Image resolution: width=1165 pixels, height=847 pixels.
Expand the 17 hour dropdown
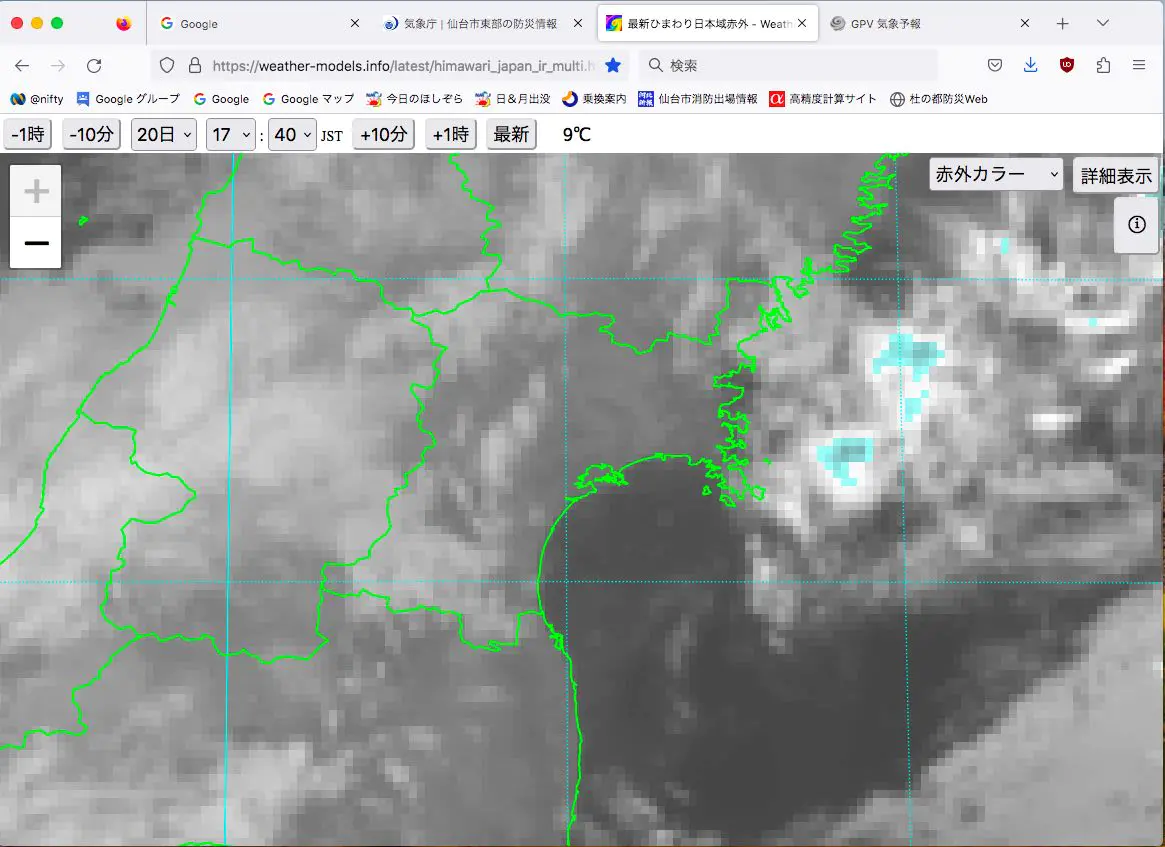(231, 134)
